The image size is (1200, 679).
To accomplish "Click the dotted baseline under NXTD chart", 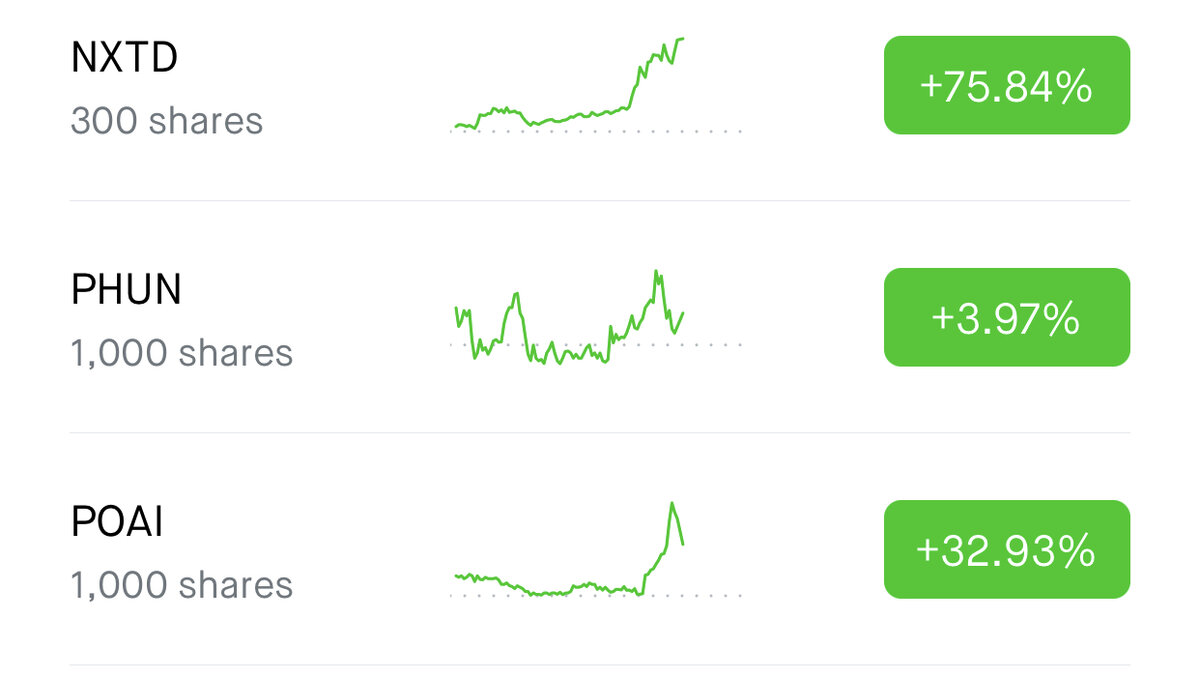I will tap(596, 131).
